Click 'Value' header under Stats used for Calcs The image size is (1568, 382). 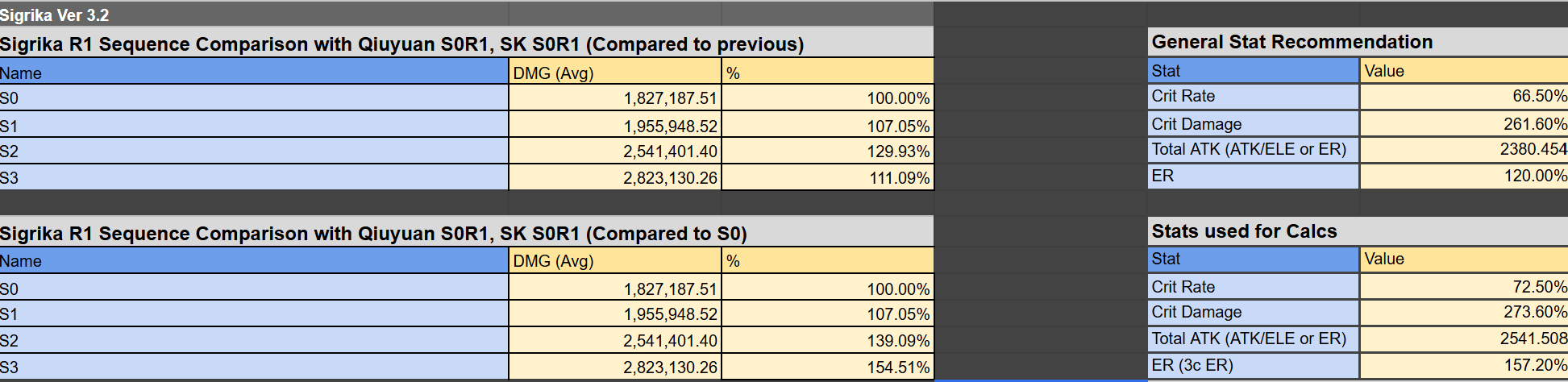[1464, 259]
